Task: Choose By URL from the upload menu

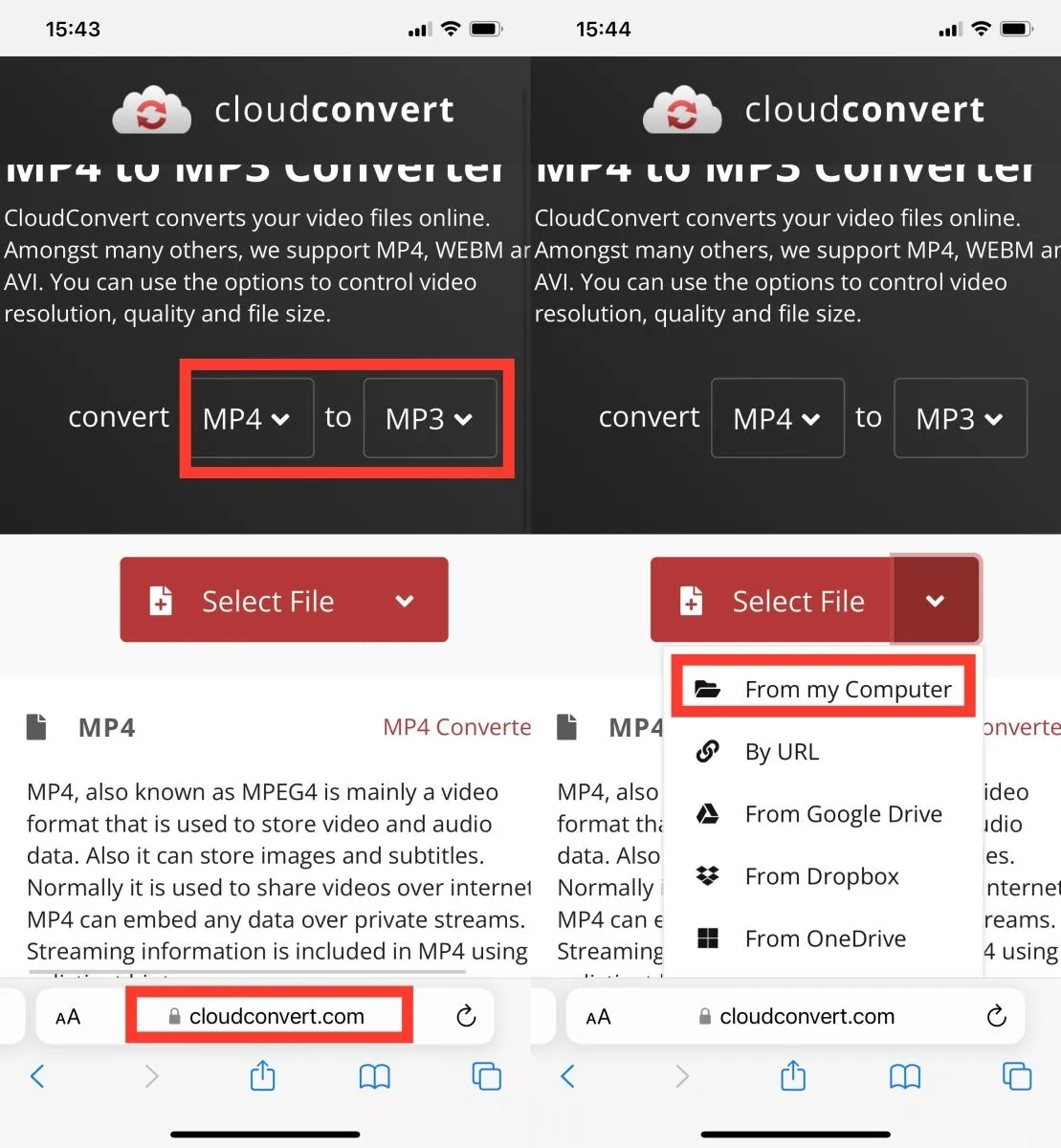Action: 782,751
